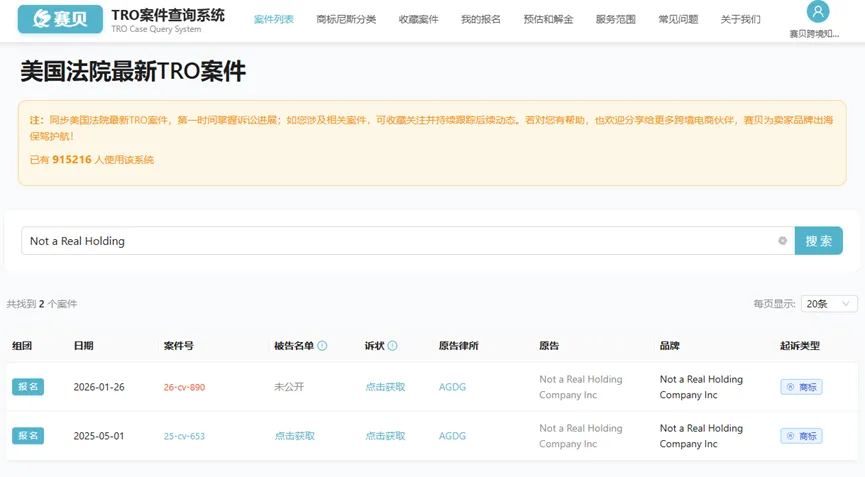
Task: Open case number 26-cv-890 link
Action: tap(184, 387)
